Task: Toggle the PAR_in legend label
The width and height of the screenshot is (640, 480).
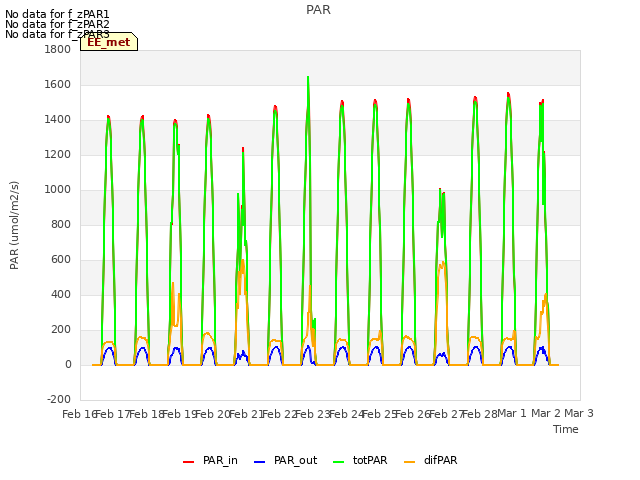Action: [220, 460]
